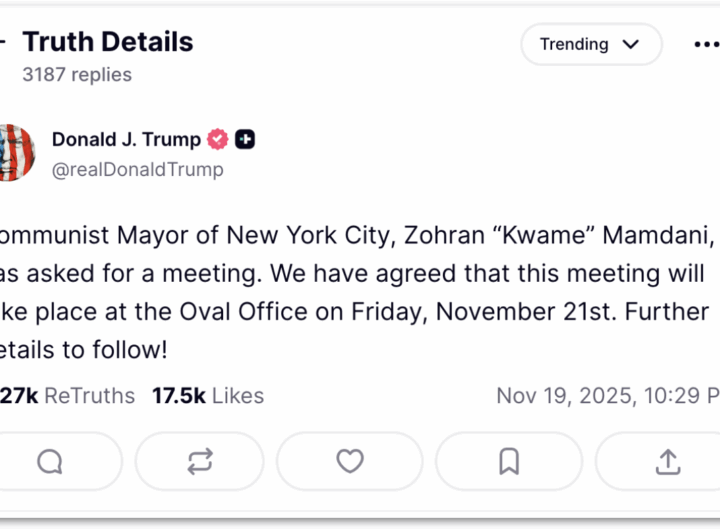Click the Truth Details heading

pos(108,42)
